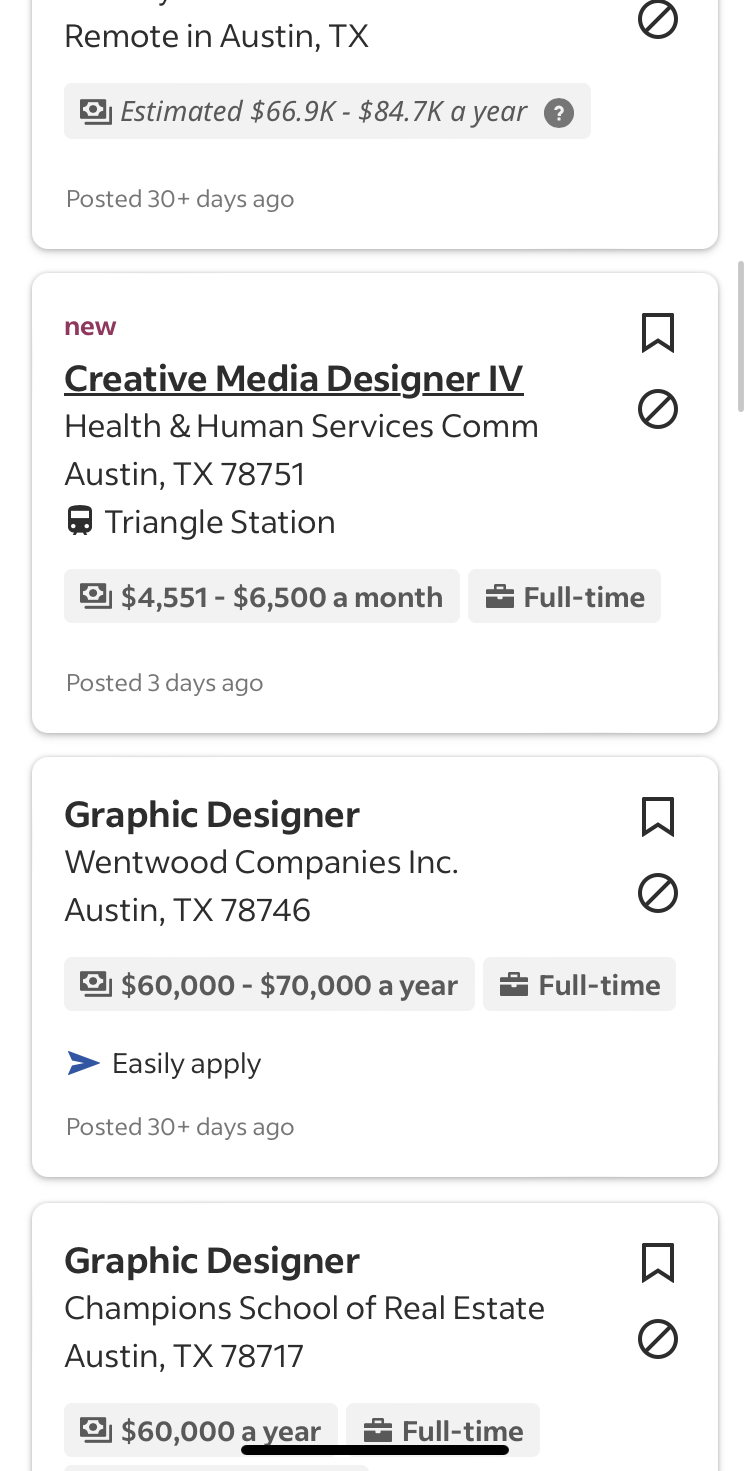Open the Creative Media Designer IV title link

click(293, 379)
